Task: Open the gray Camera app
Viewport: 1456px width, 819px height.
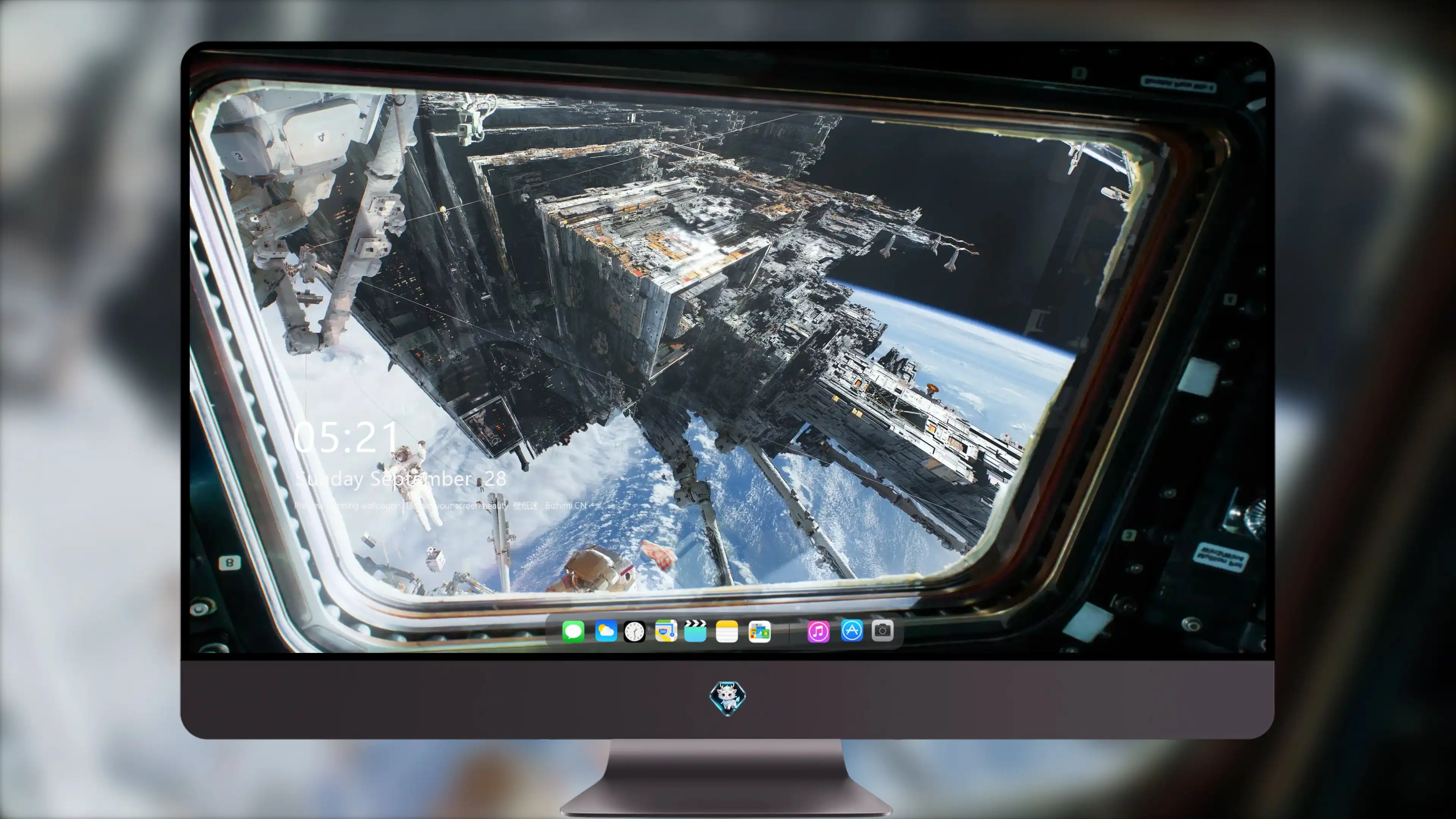Action: tap(882, 630)
